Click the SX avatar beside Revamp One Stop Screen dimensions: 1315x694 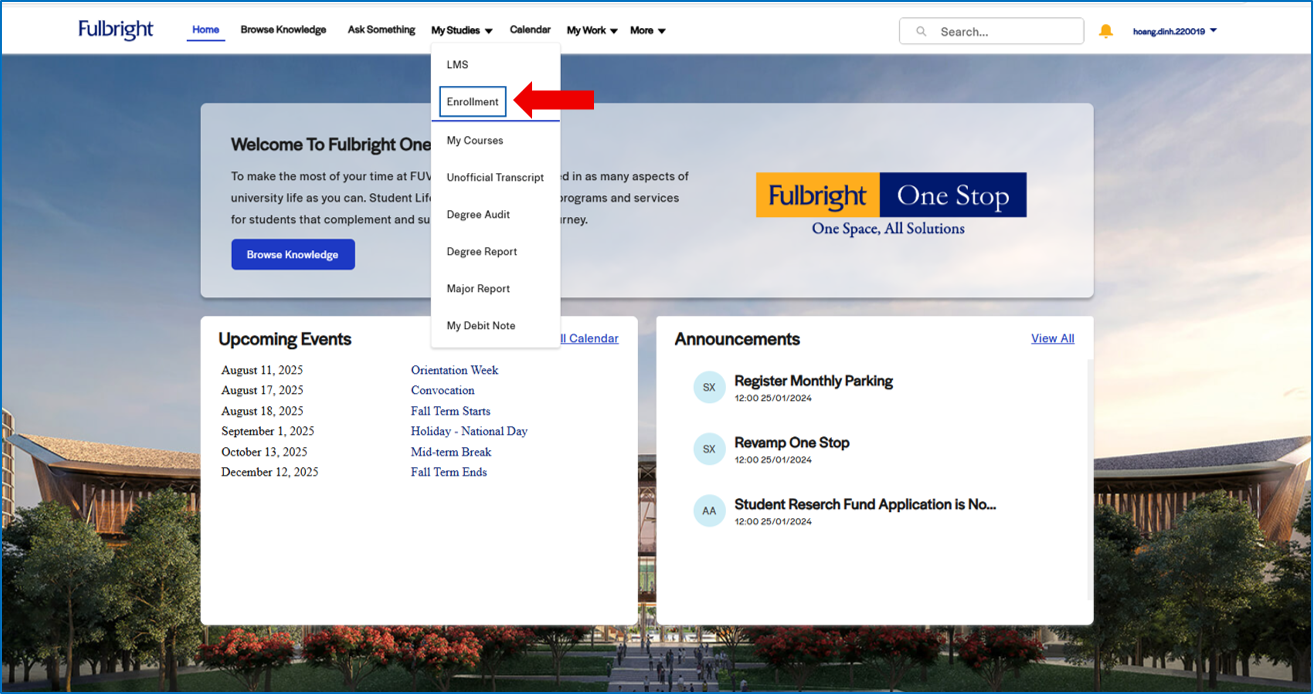tap(709, 449)
